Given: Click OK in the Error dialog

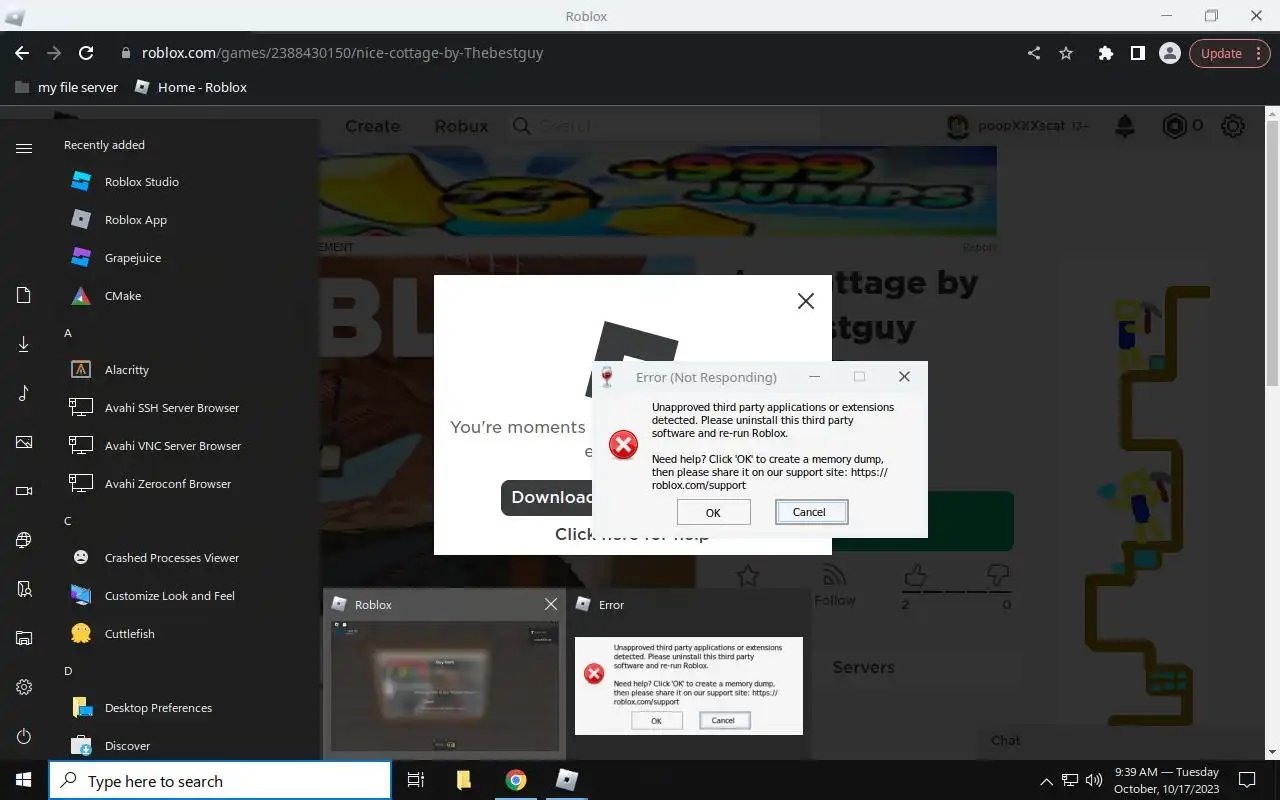Looking at the screenshot, I should [x=713, y=512].
